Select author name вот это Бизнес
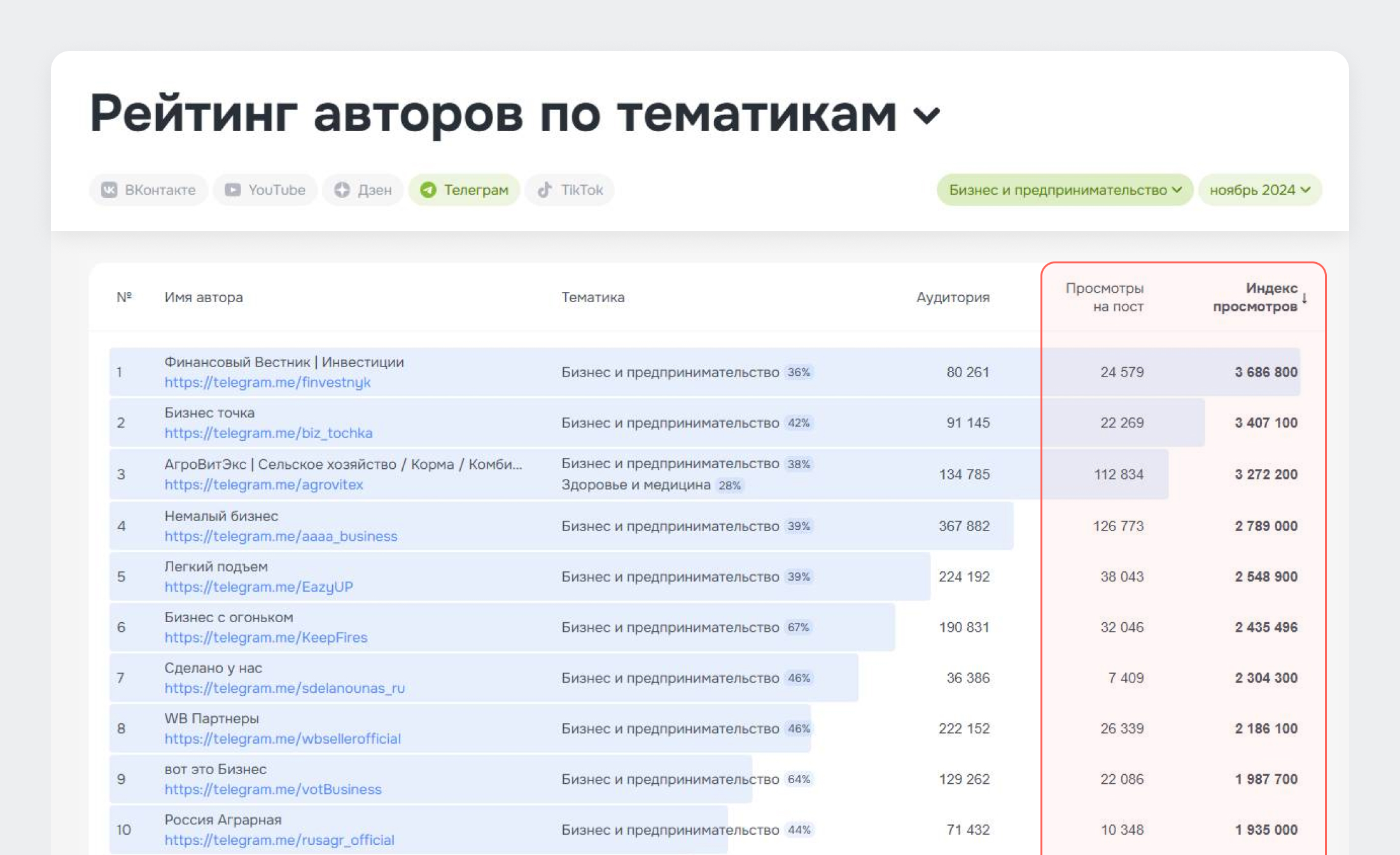Viewport: 1400px width, 855px height. [x=215, y=769]
